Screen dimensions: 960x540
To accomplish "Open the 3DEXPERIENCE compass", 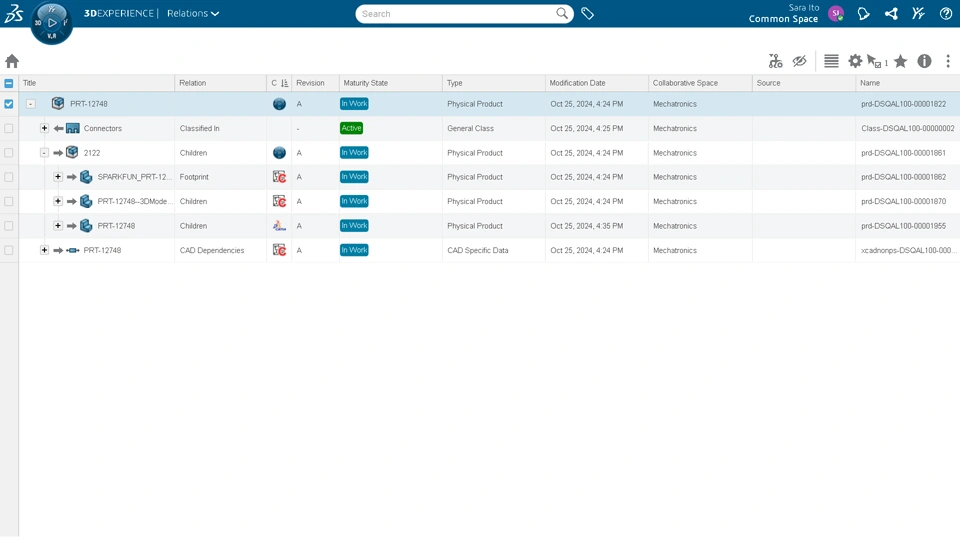I will [x=51, y=23].
